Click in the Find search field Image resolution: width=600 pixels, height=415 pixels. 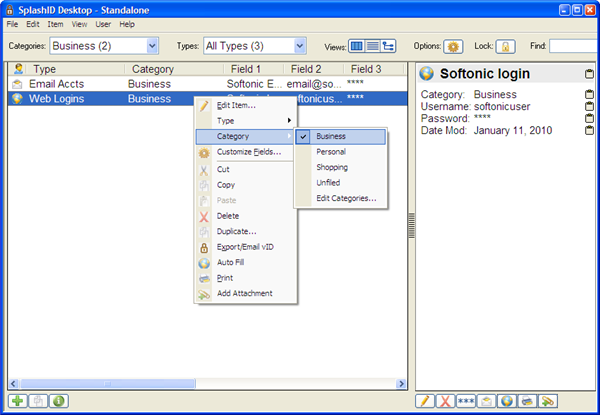tap(572, 46)
